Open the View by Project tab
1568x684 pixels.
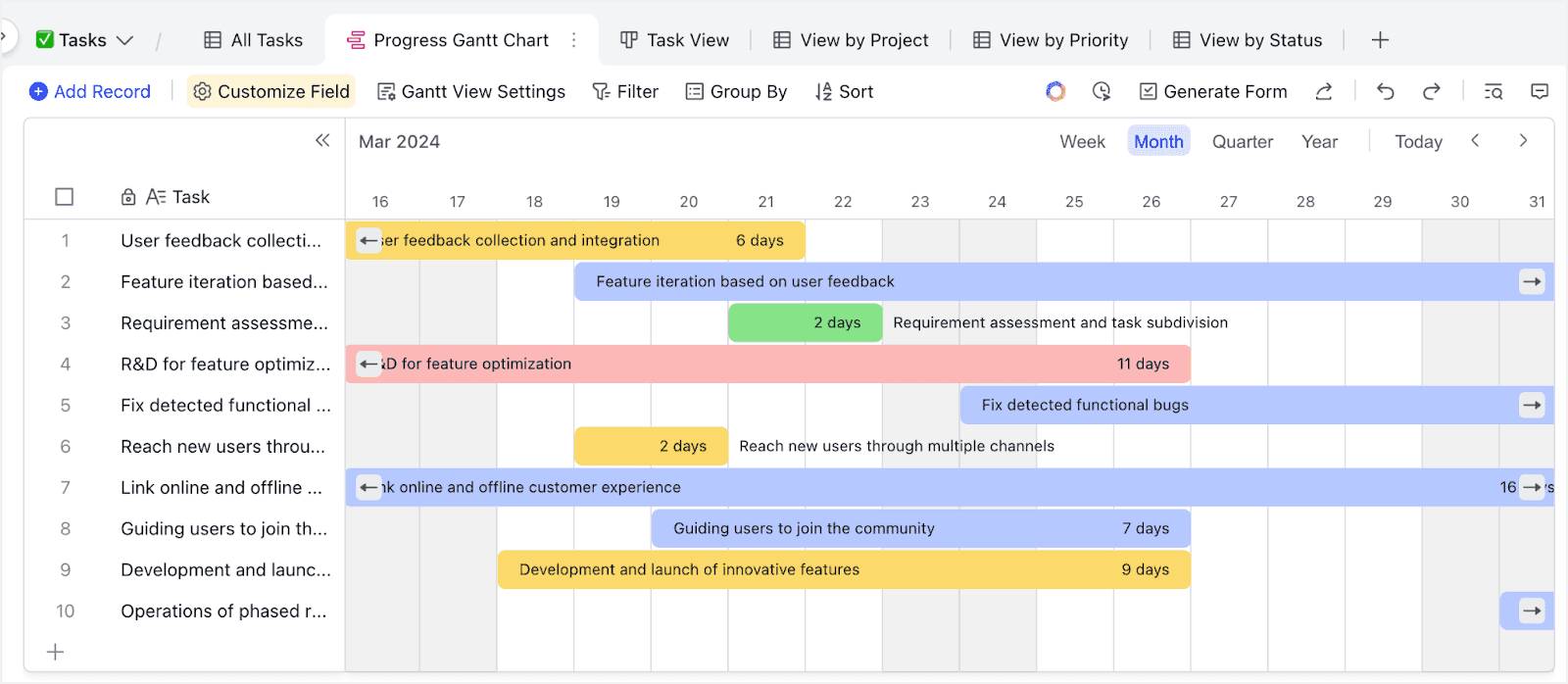coord(851,40)
